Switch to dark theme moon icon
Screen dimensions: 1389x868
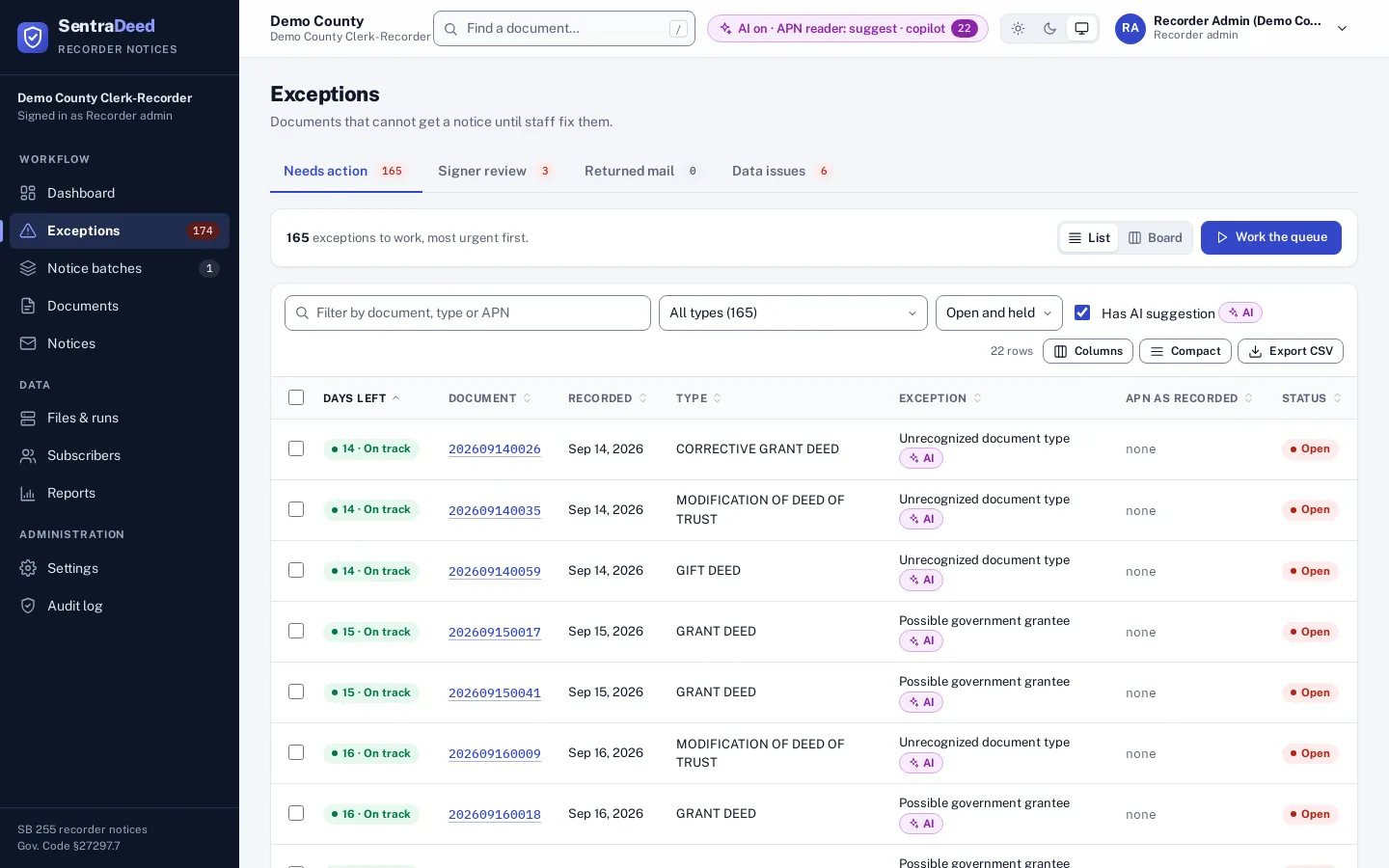tap(1049, 29)
